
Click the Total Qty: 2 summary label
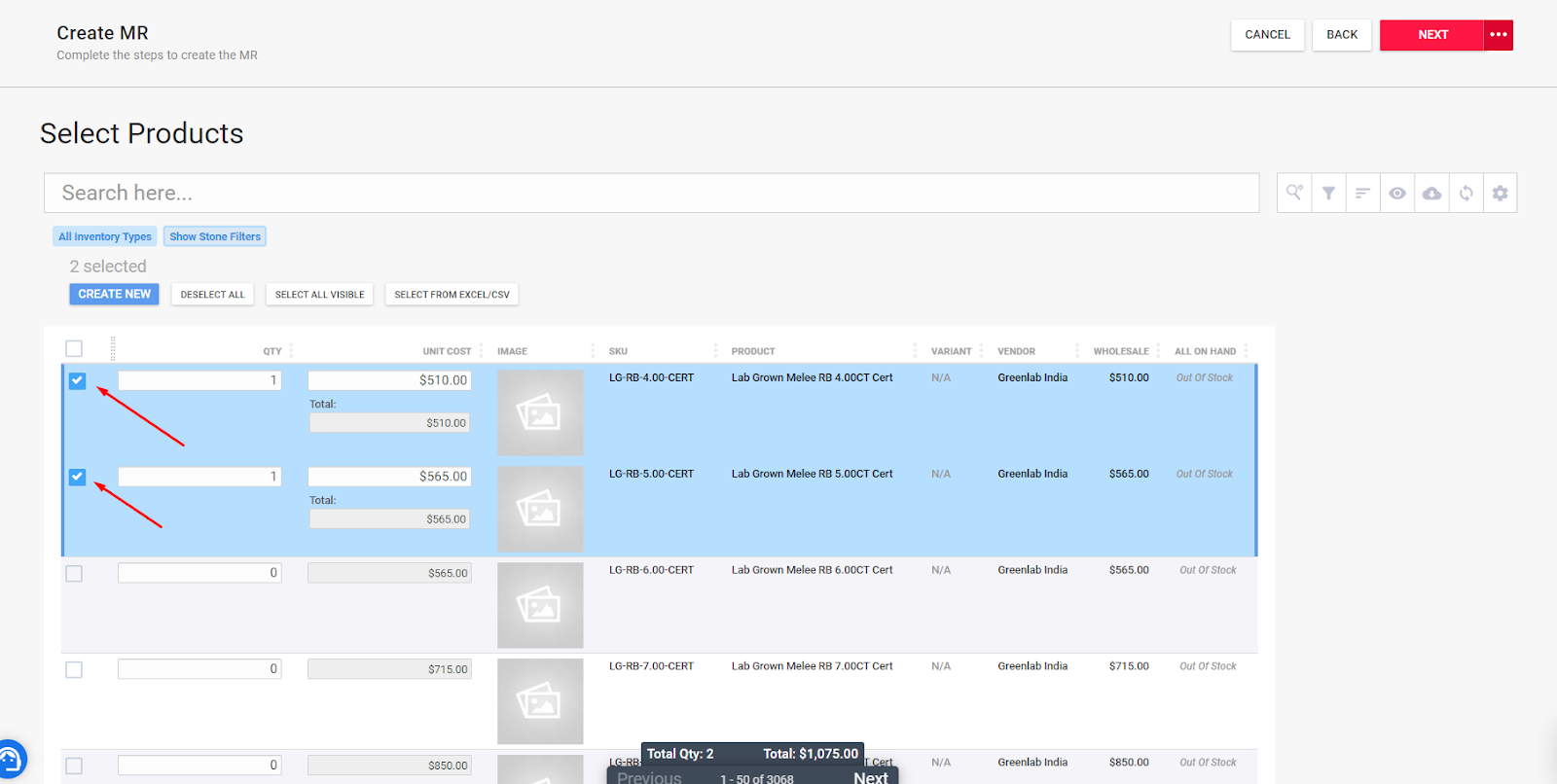point(680,754)
